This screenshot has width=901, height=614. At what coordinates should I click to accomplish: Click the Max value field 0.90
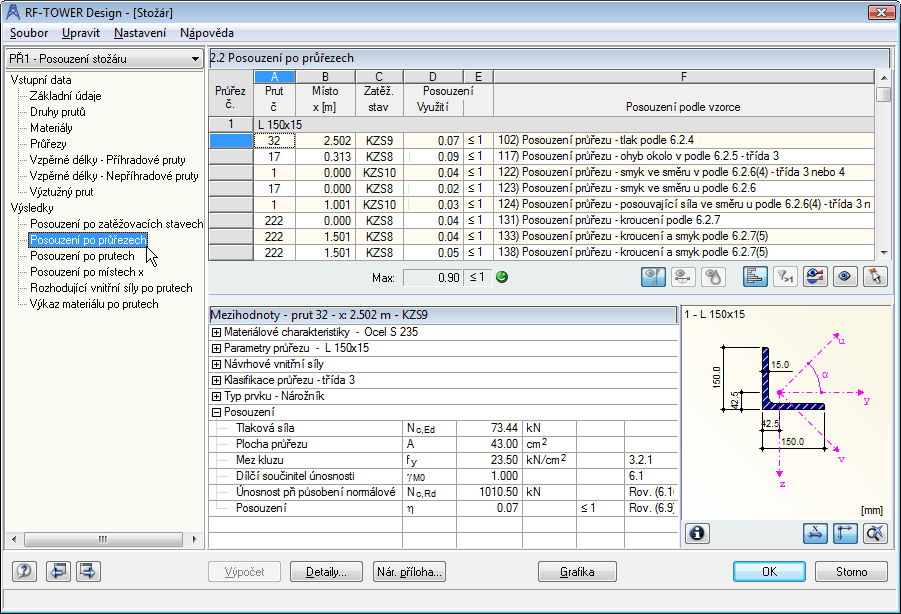pos(433,278)
